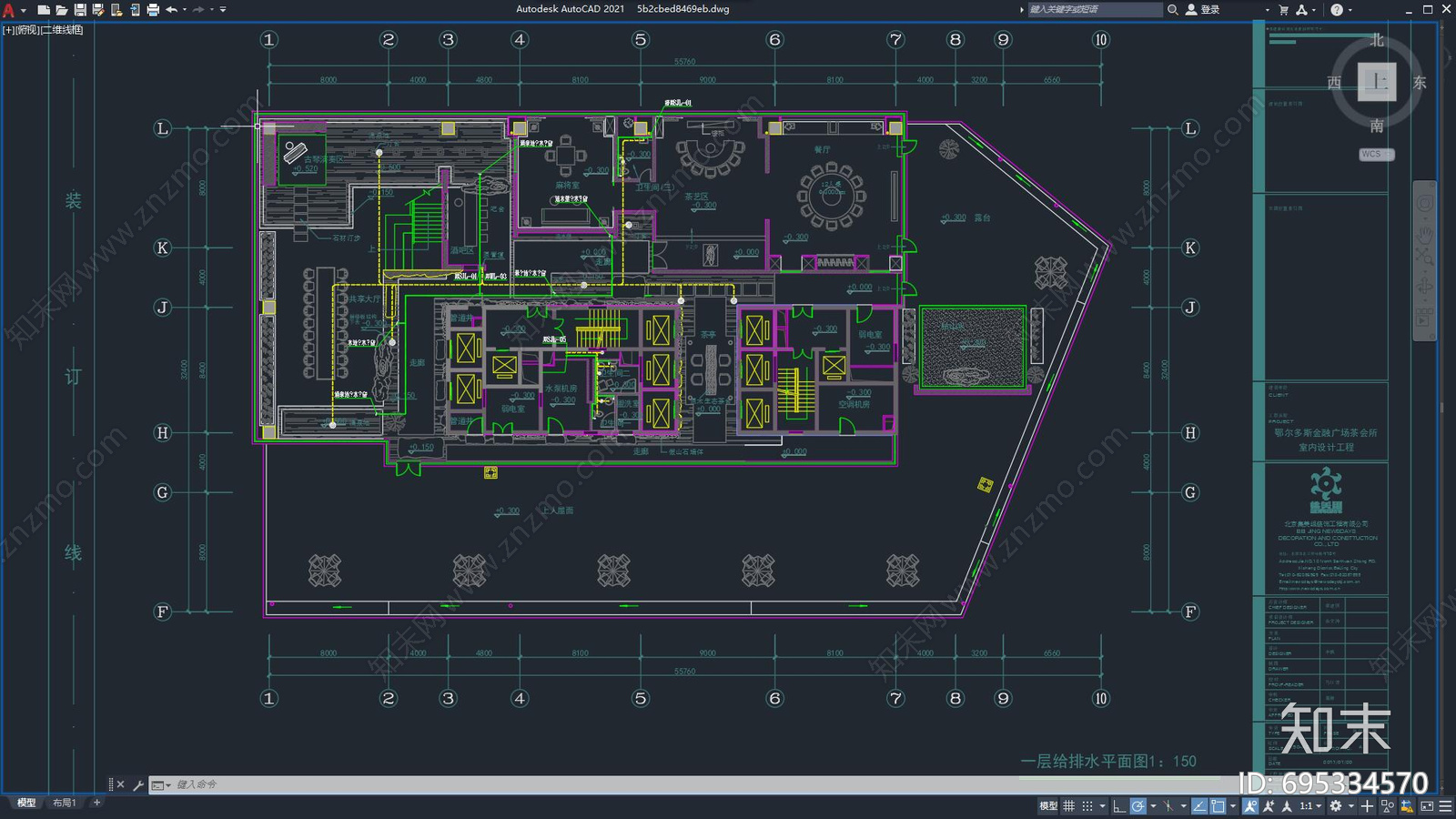
Task: Toggle object snap tracking
Action: (x=1199, y=805)
